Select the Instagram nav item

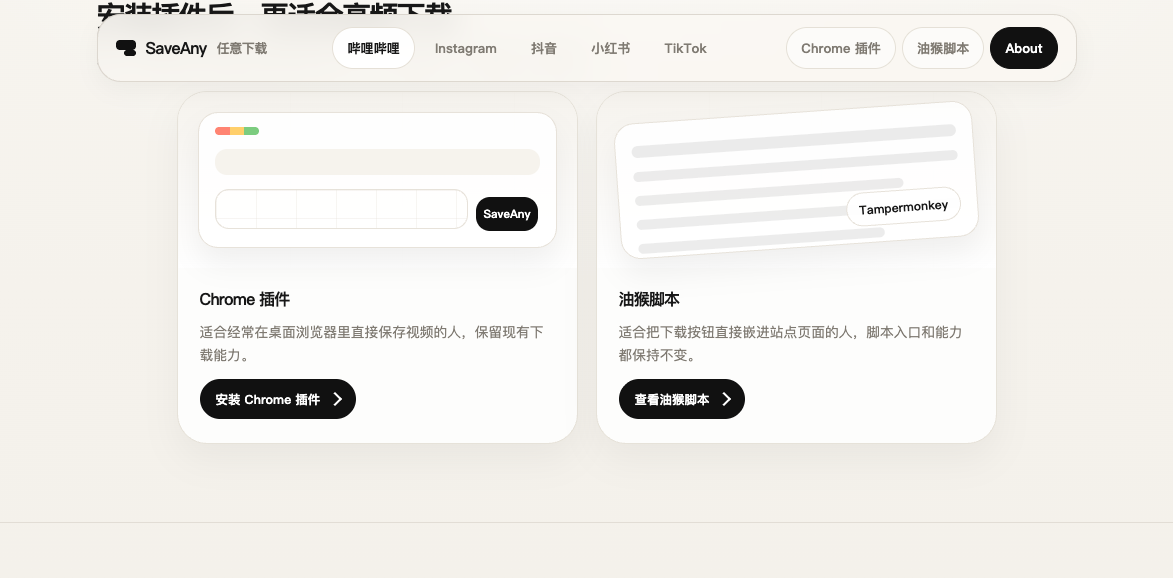coord(465,48)
